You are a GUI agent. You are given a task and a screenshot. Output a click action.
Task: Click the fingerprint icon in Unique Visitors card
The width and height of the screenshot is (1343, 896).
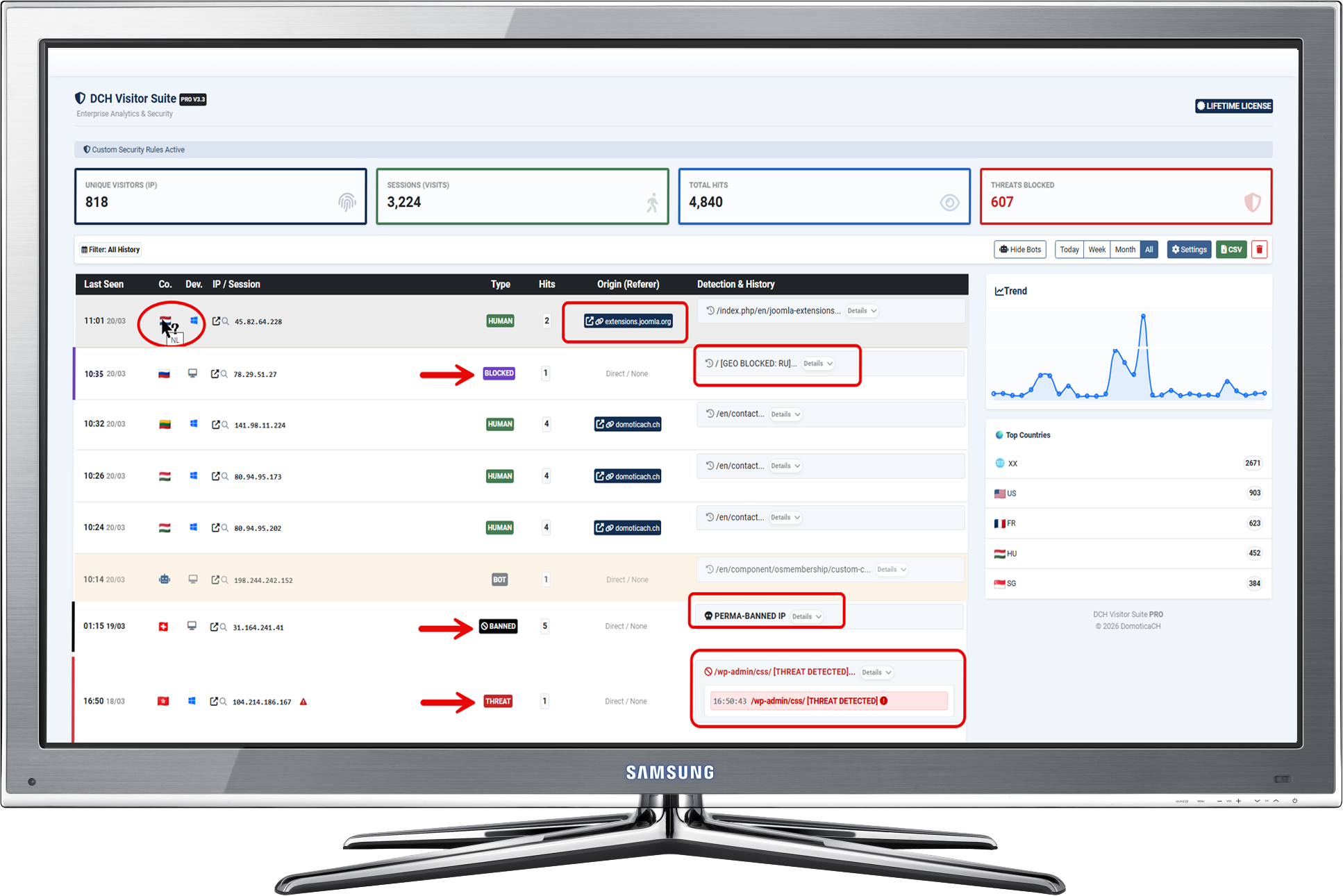coord(347,201)
